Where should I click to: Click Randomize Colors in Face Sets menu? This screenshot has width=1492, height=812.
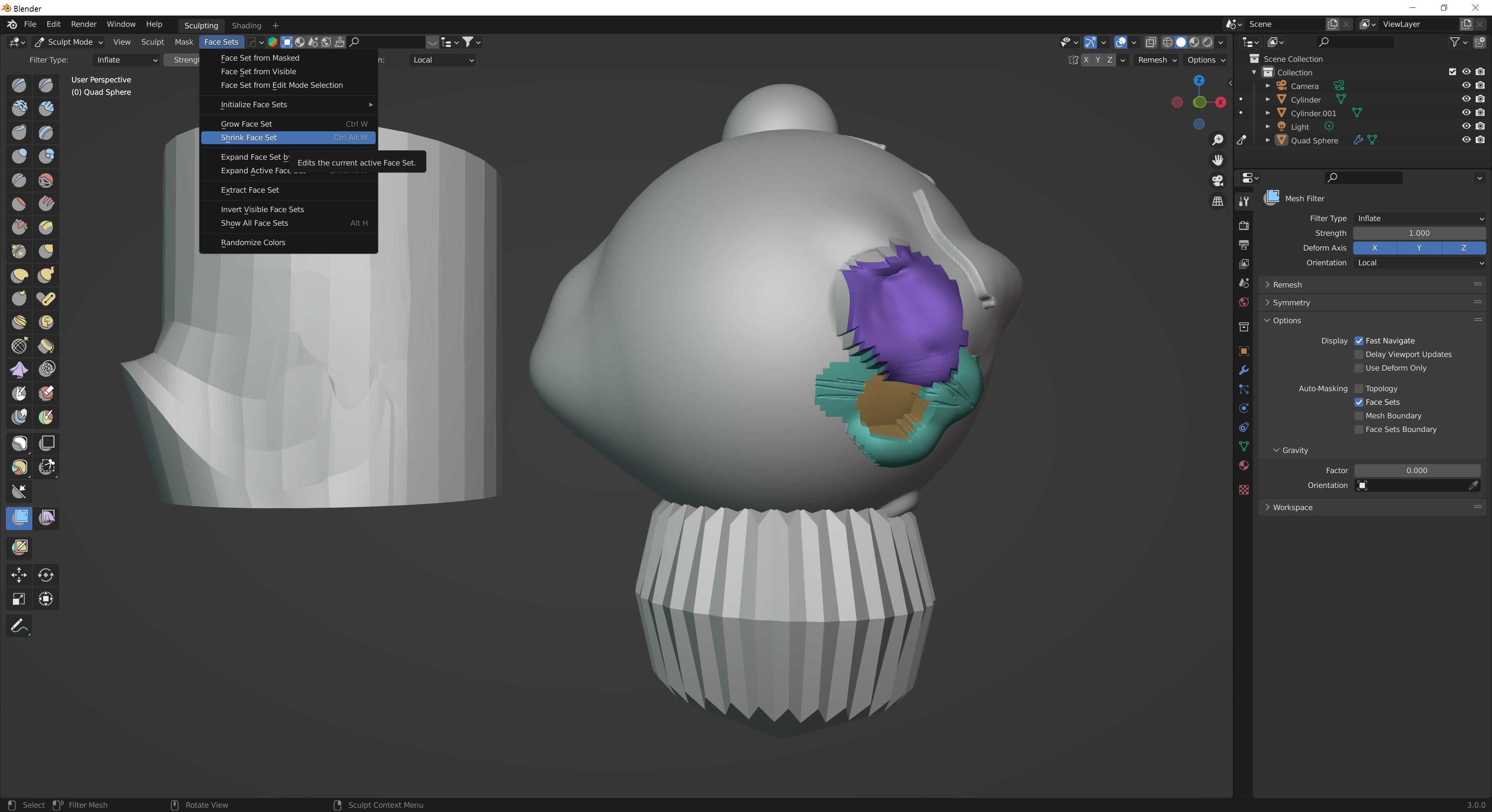click(253, 242)
